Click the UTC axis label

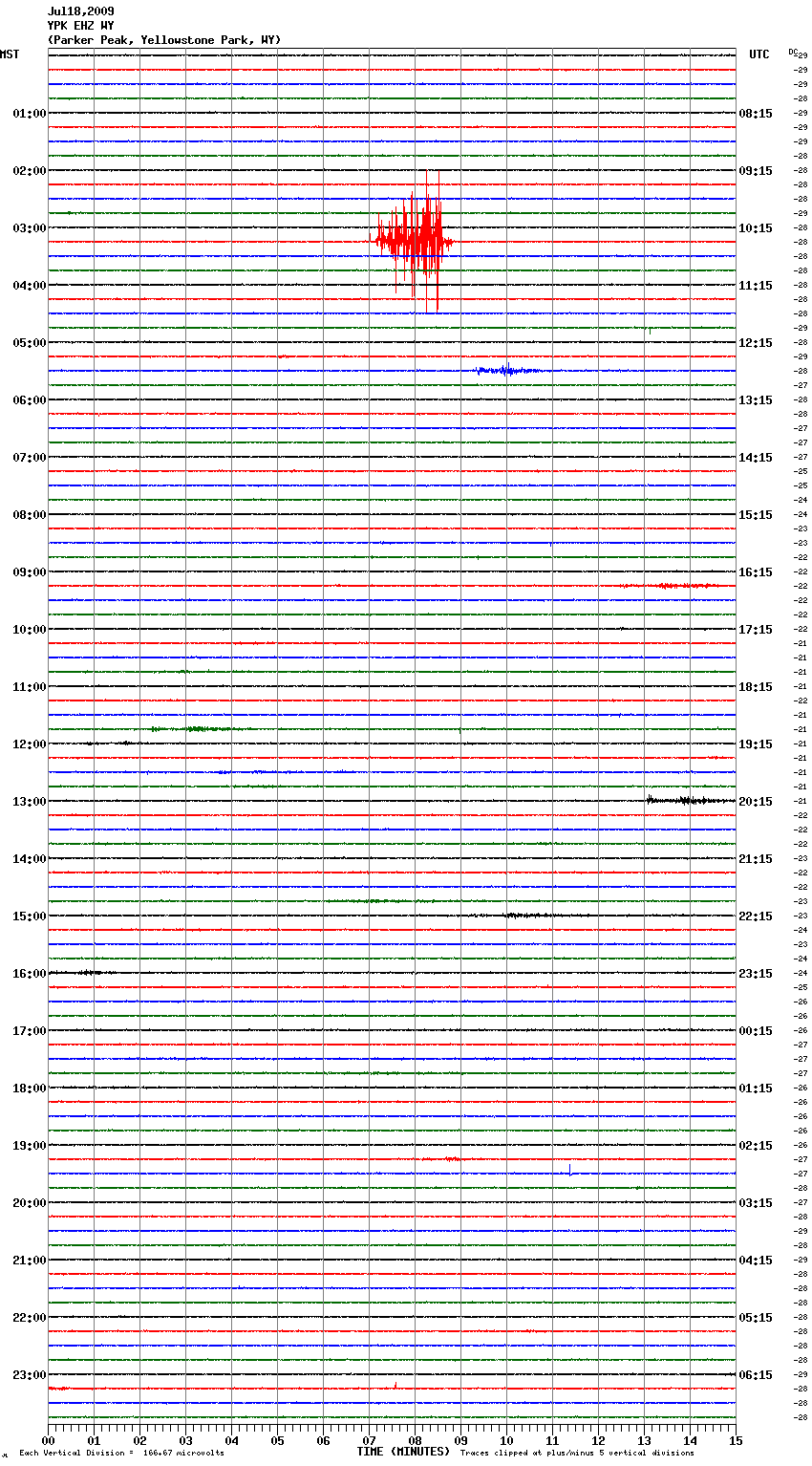coord(759,54)
